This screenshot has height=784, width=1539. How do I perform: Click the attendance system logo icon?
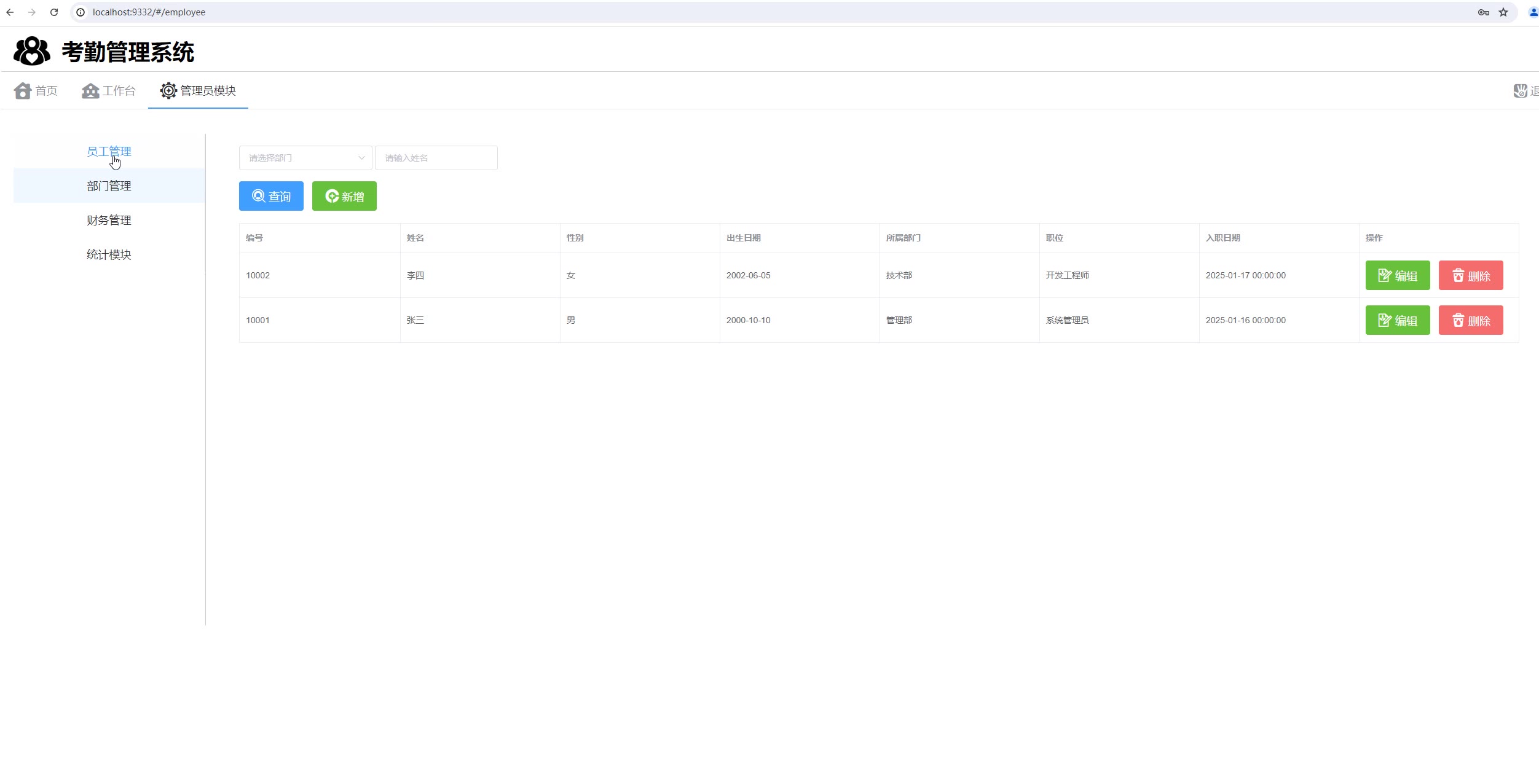[32, 51]
